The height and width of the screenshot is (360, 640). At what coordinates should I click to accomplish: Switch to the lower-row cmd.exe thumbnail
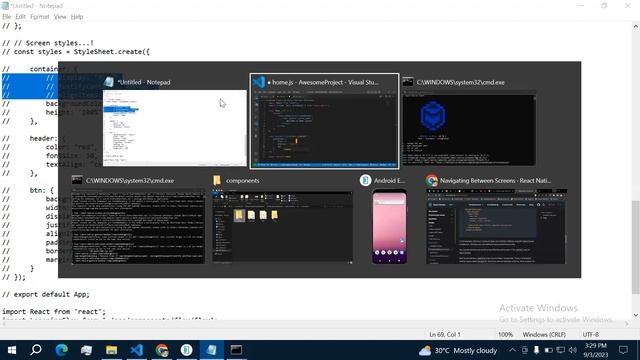tap(138, 227)
